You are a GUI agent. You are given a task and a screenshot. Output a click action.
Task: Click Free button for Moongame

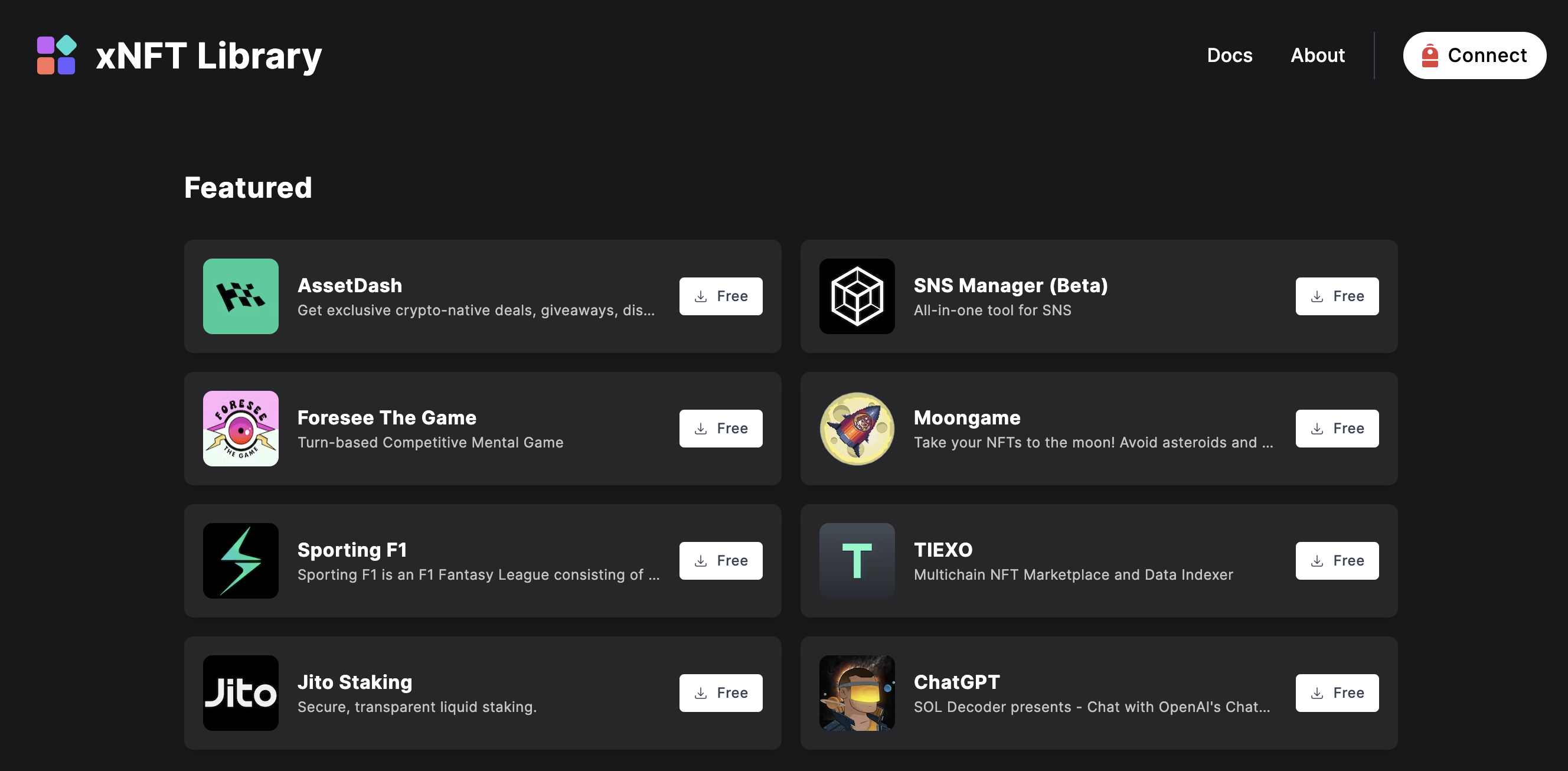[x=1336, y=429]
